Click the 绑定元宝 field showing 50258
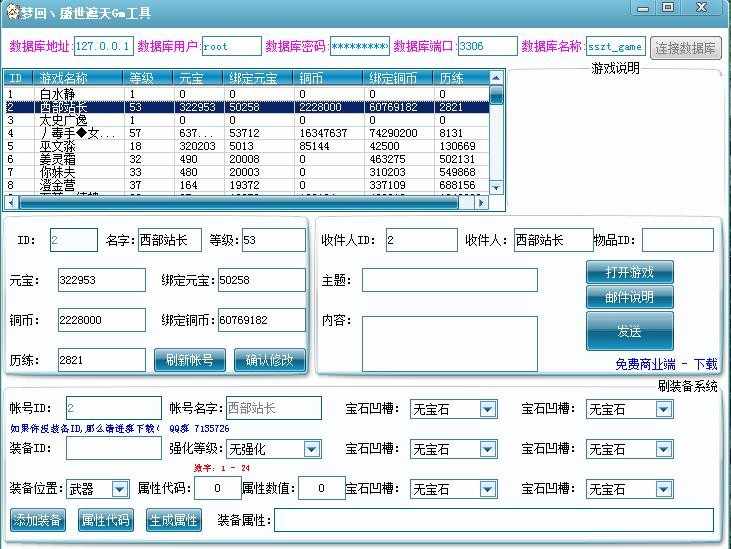This screenshot has height=549, width=731. pos(262,280)
